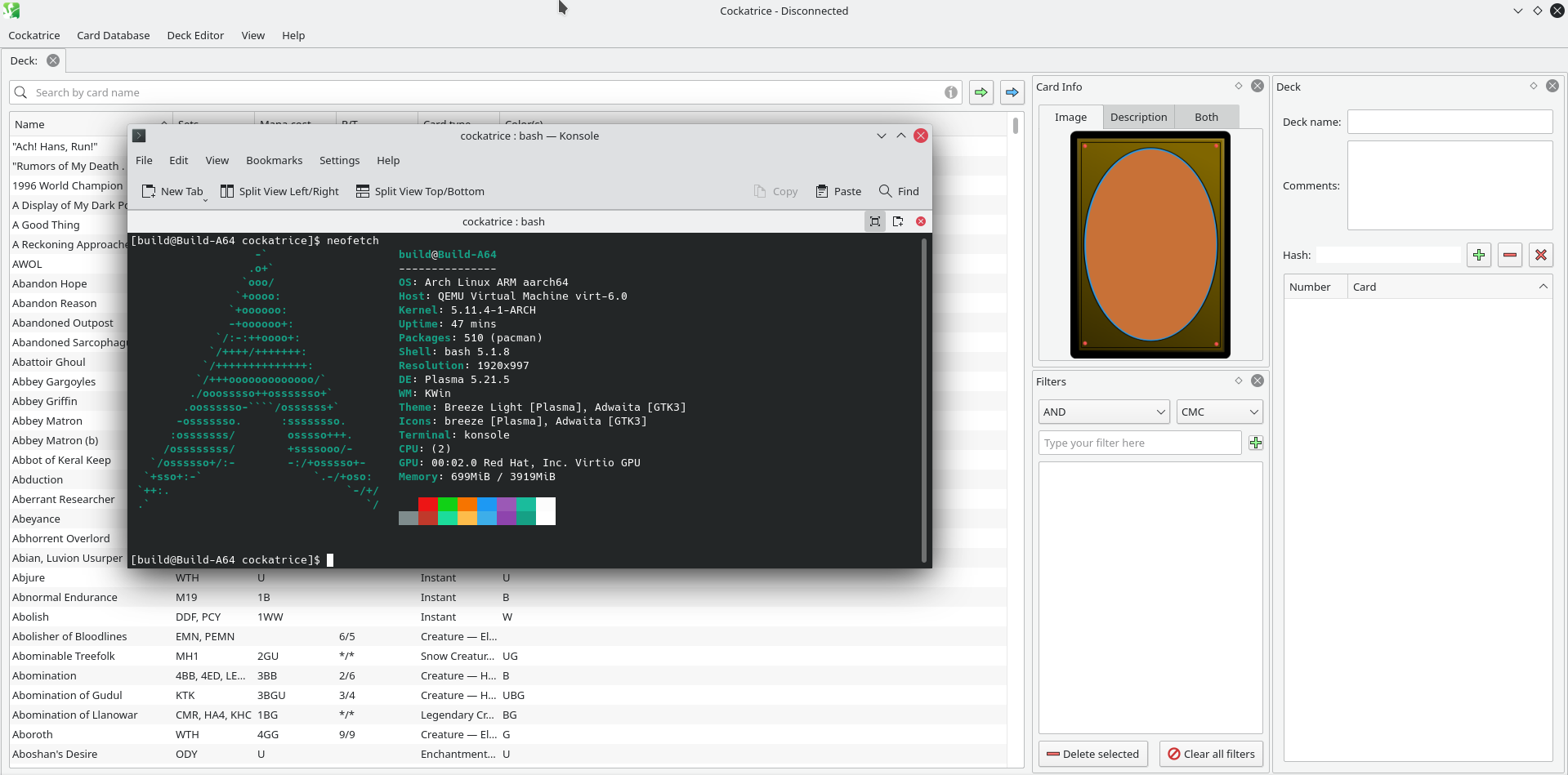This screenshot has width=1568, height=775.
Task: Click the Type your filter here field
Action: 1141,443
